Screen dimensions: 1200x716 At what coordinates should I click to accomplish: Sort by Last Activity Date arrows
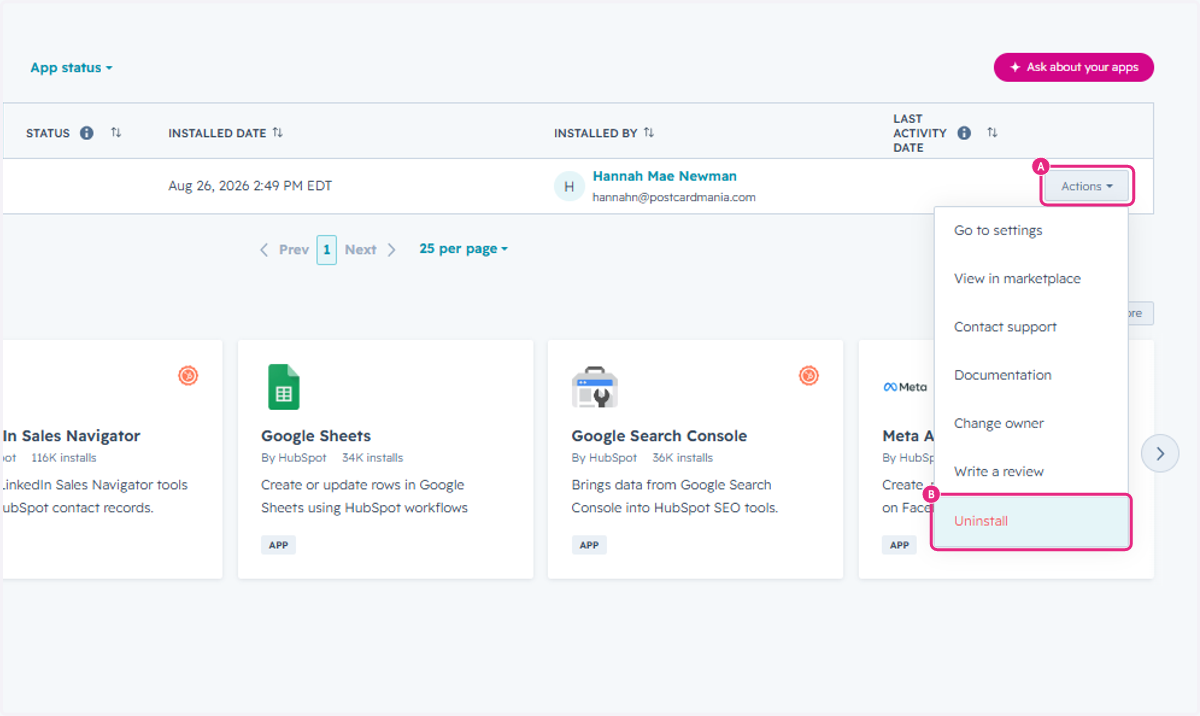click(x=992, y=133)
